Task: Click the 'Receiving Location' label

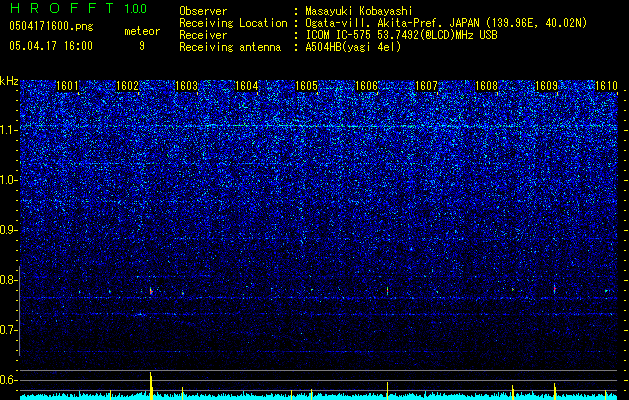Action: 233,23
